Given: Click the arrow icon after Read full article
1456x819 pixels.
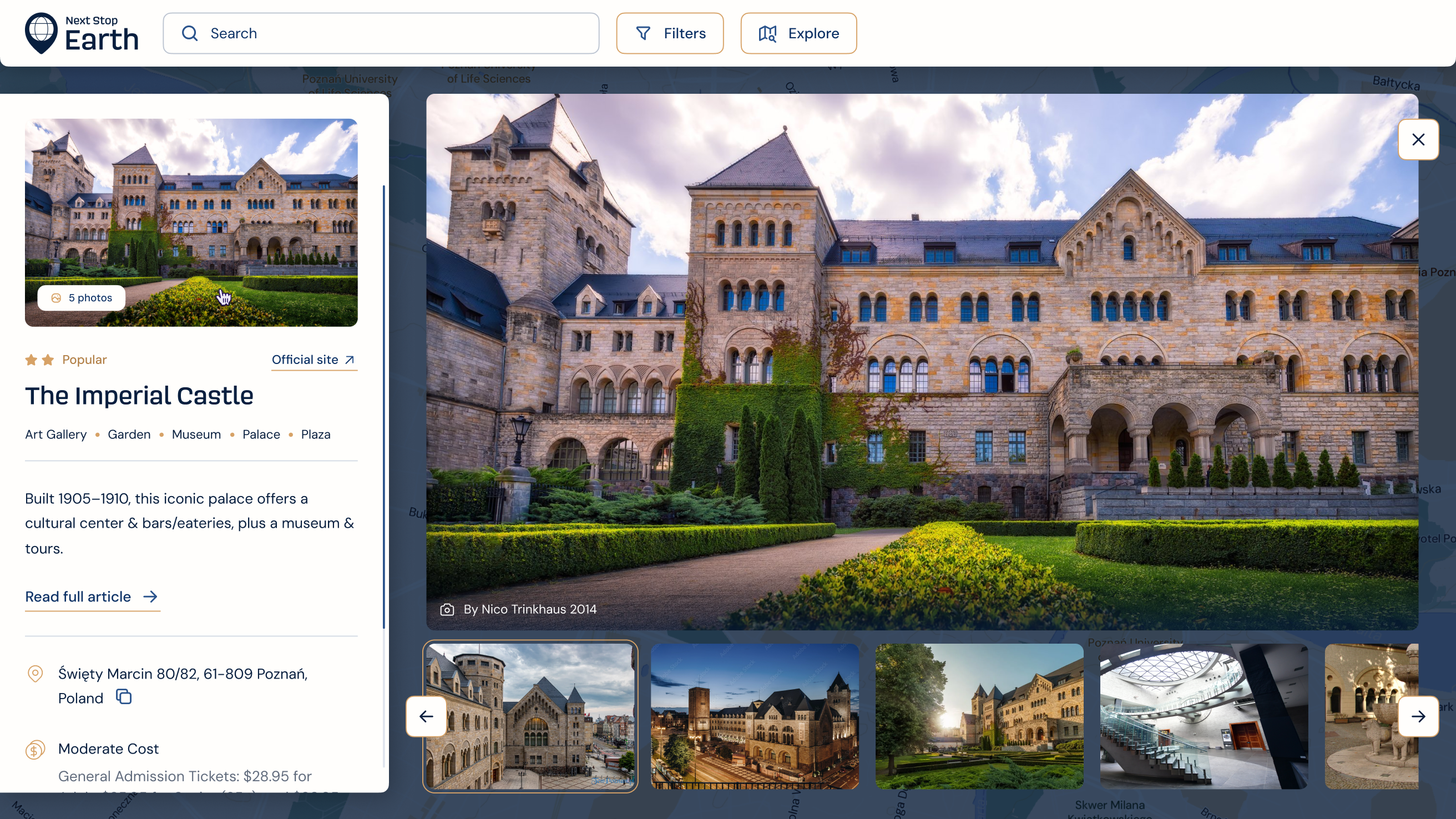Looking at the screenshot, I should (150, 597).
